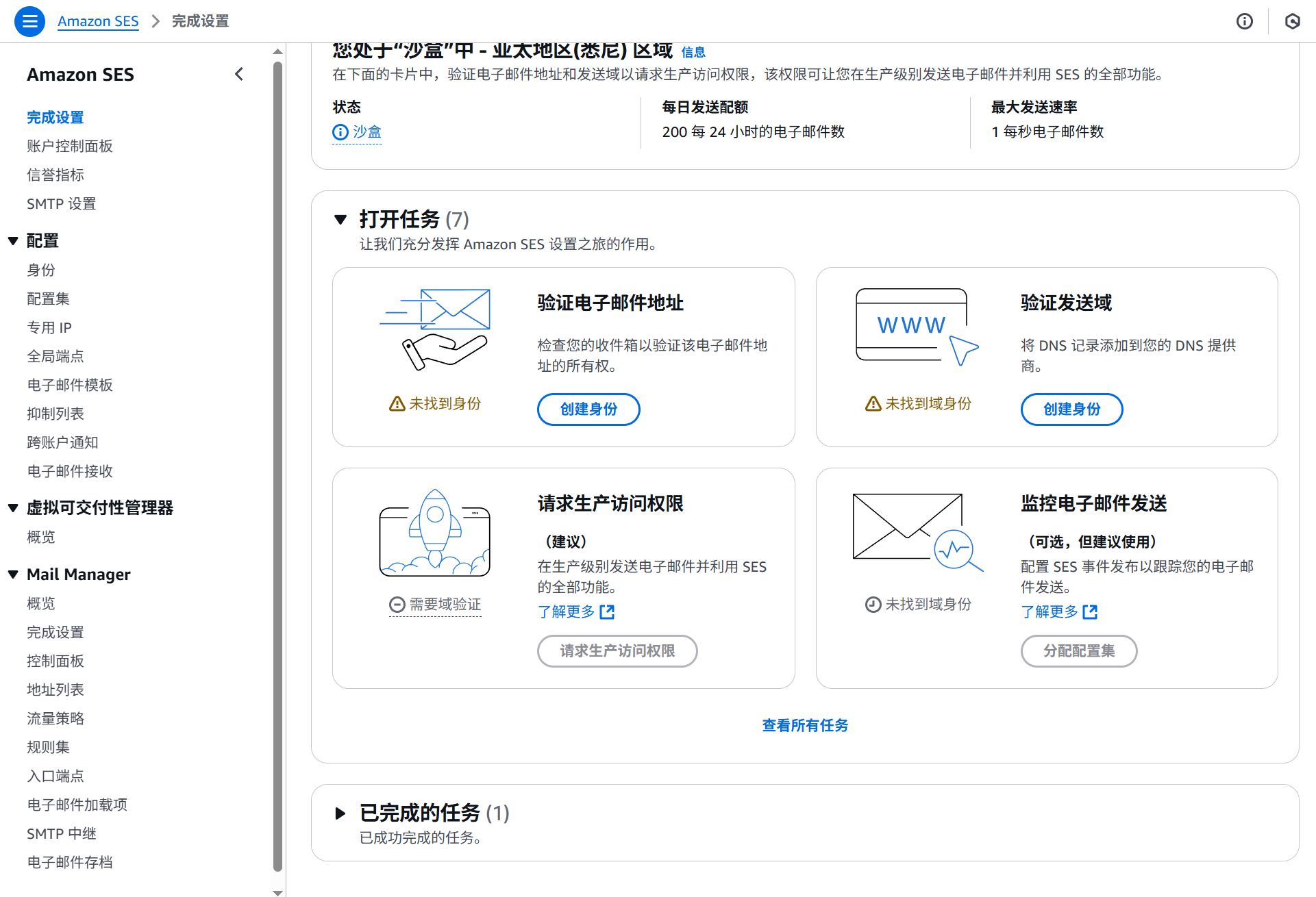Expand the 已完成的任务 section triangle
The height and width of the screenshot is (897, 1316).
340,813
